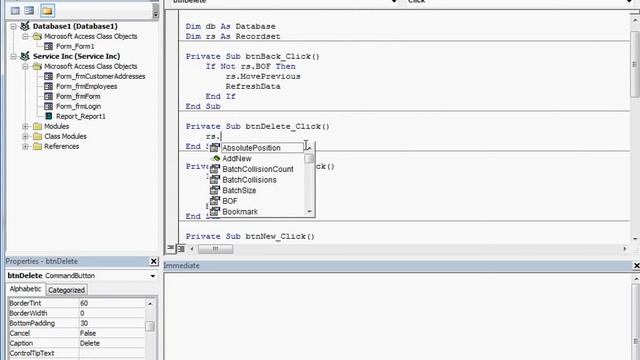Choose BatchSize from autocomplete list
640x360 pixels.
pyautogui.click(x=256, y=190)
